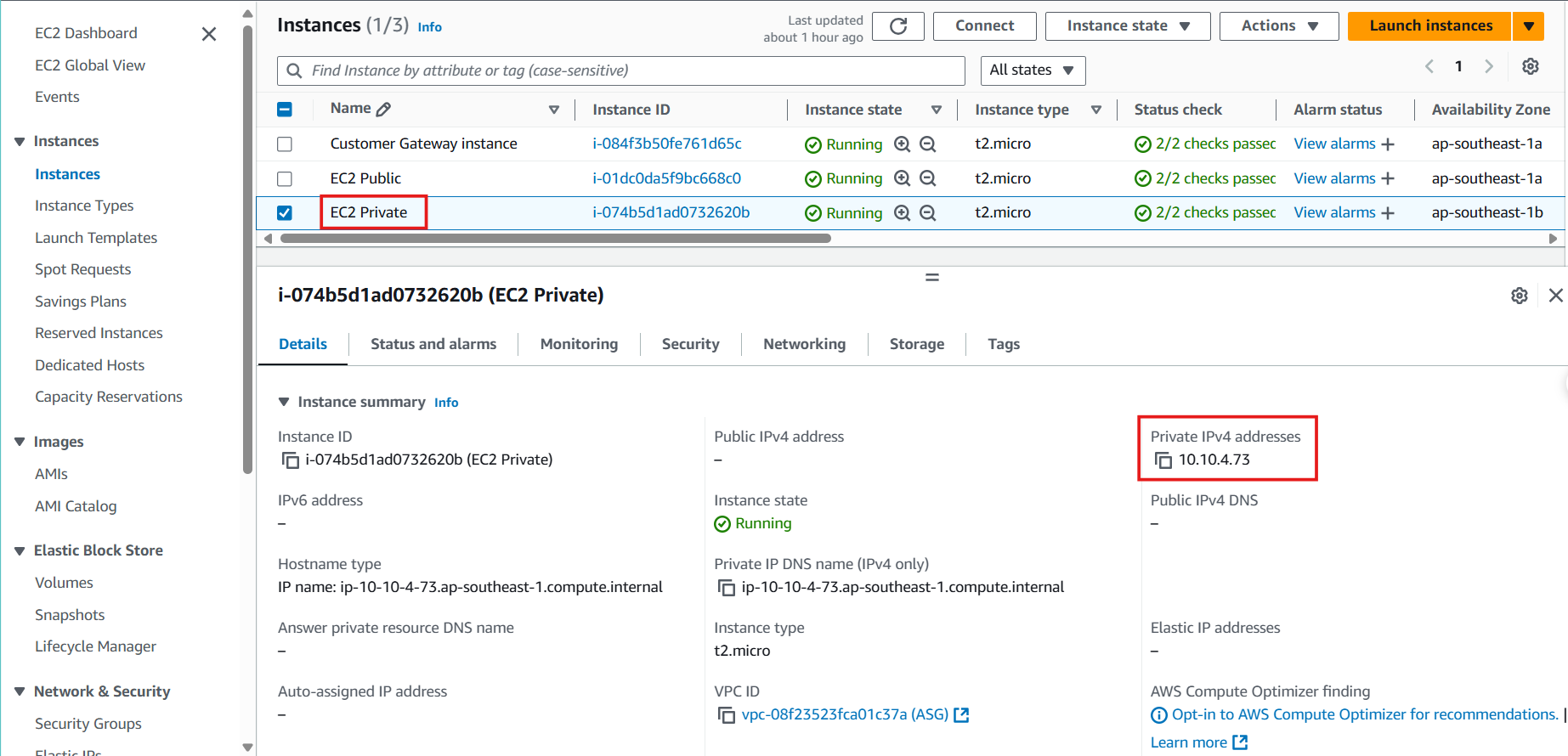Viewport: 1568px width, 756px height.
Task: Zoom in on EC2 Private instance state
Action: (903, 213)
